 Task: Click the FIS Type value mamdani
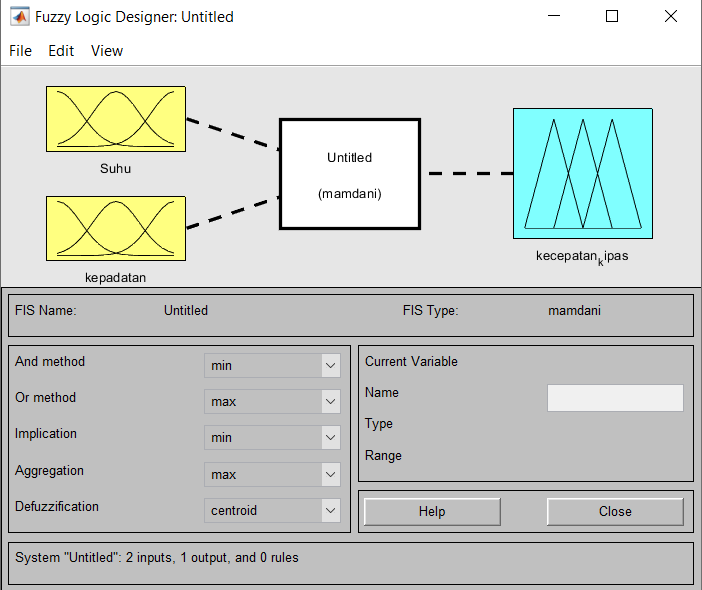point(574,310)
